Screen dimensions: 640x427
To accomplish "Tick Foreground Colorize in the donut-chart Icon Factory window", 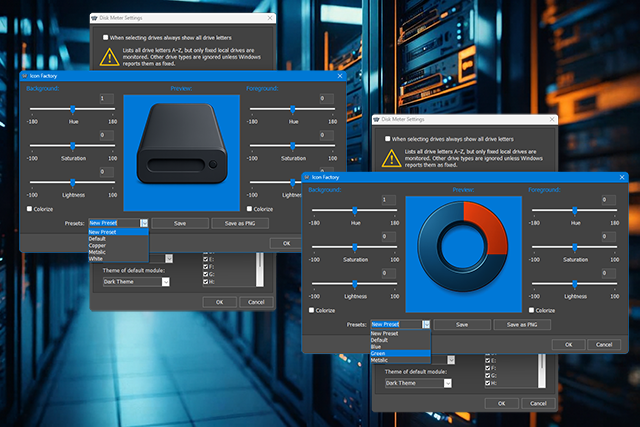I will [x=533, y=310].
